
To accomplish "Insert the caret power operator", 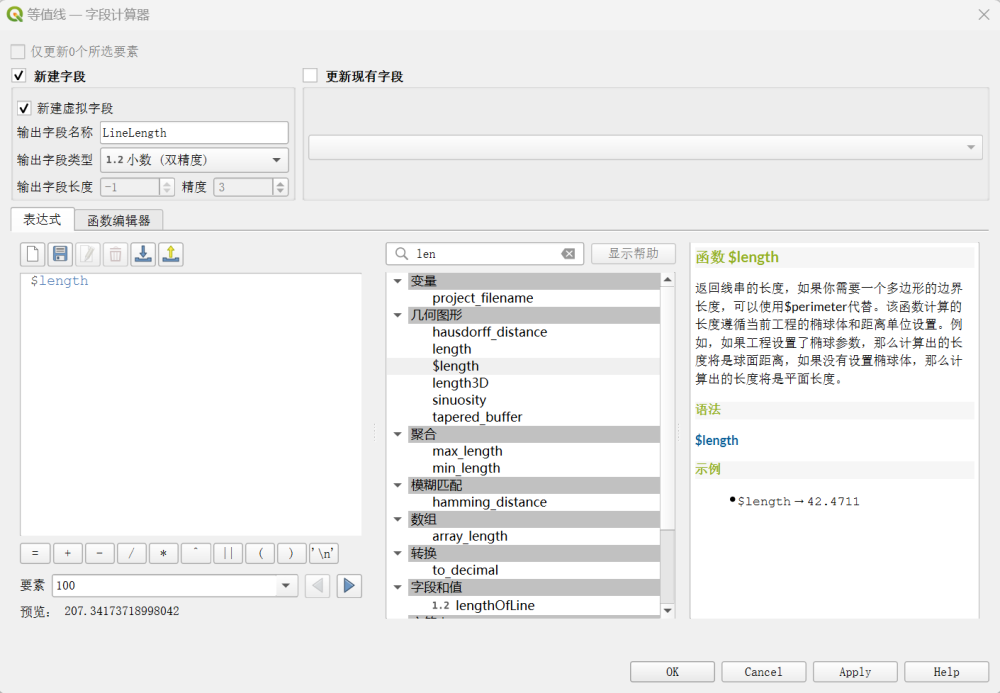I will (x=196, y=553).
